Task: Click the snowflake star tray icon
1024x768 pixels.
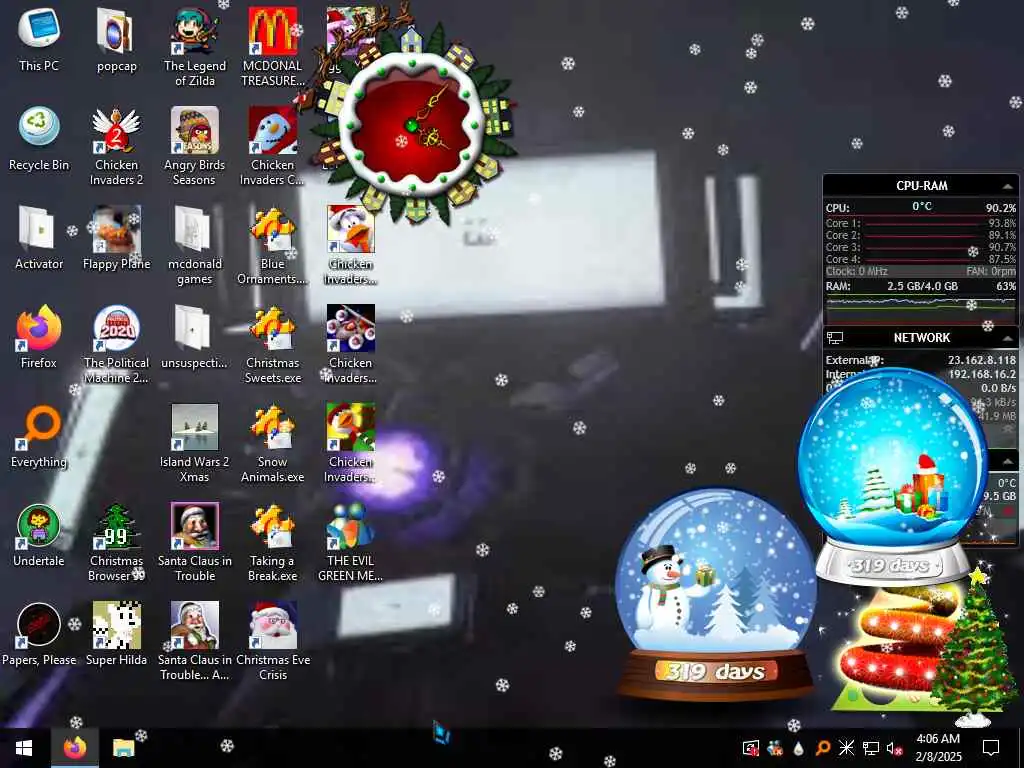Action: pyautogui.click(x=846, y=748)
